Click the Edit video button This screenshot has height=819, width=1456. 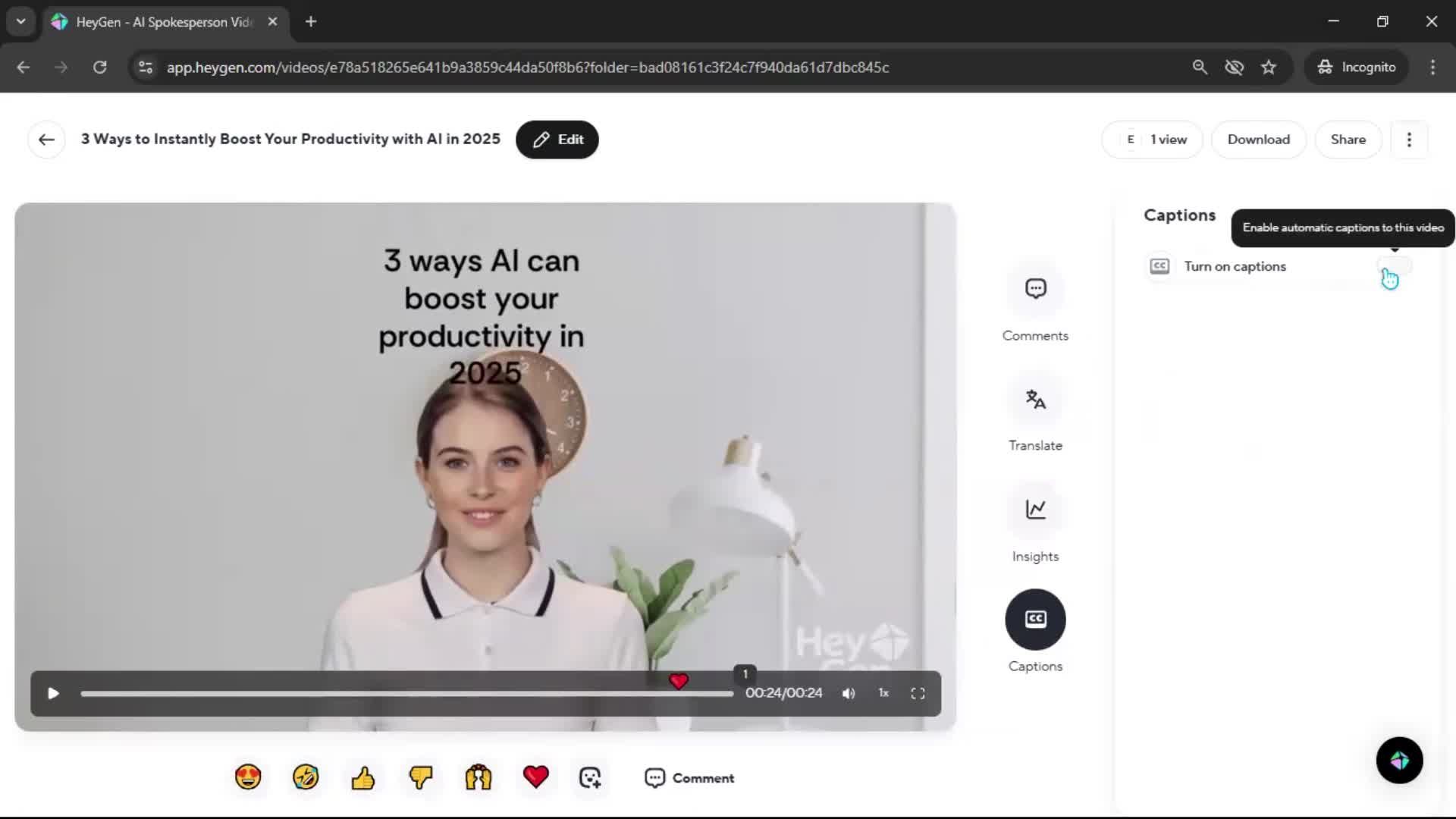point(557,140)
